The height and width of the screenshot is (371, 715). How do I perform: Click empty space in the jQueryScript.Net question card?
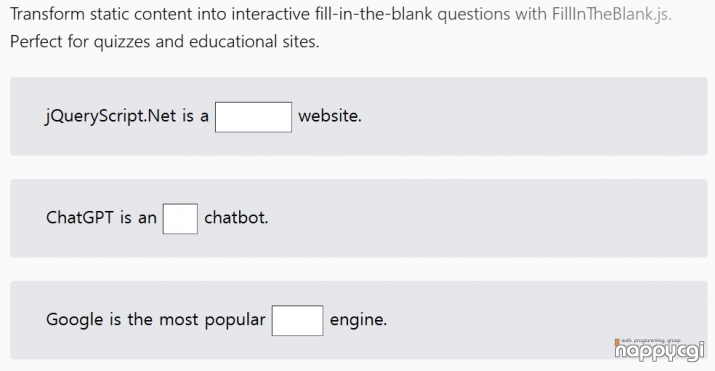pyautogui.click(x=524, y=117)
